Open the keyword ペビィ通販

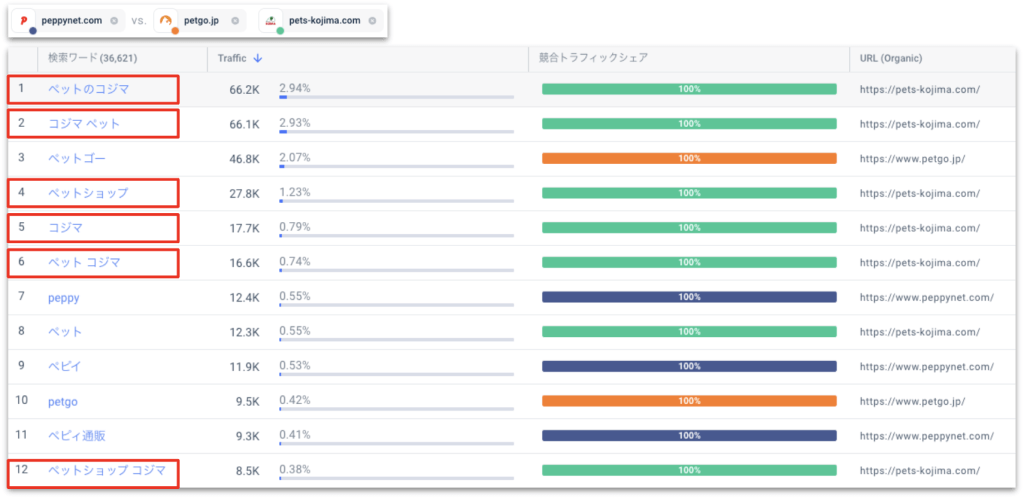pyautogui.click(x=76, y=436)
